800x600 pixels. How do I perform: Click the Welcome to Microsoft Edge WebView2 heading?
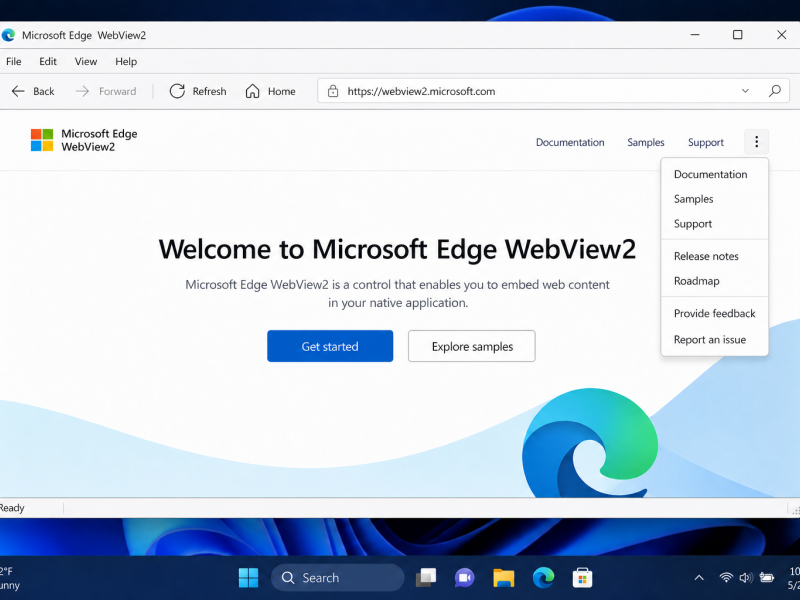pyautogui.click(x=397, y=249)
